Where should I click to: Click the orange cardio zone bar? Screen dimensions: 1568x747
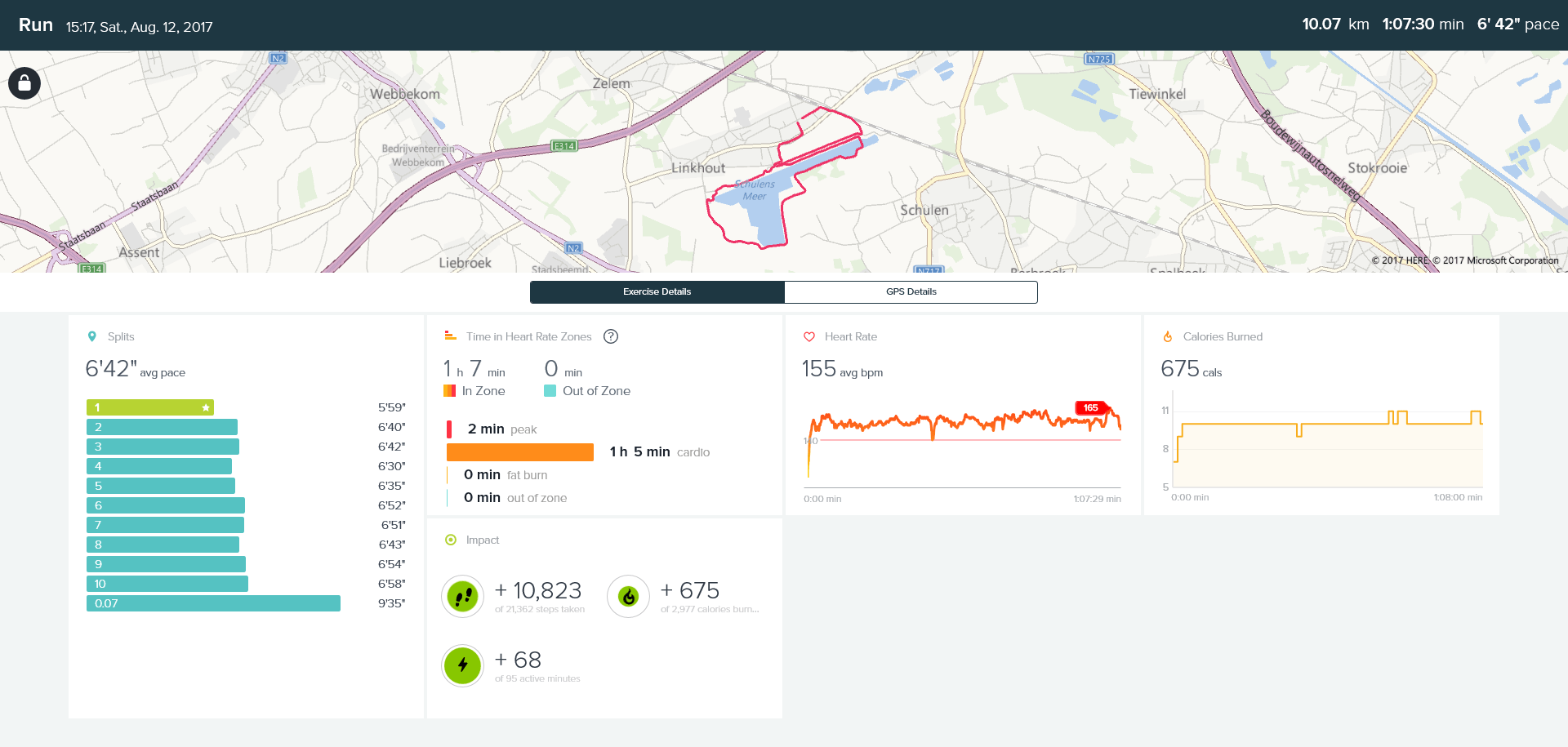click(520, 452)
